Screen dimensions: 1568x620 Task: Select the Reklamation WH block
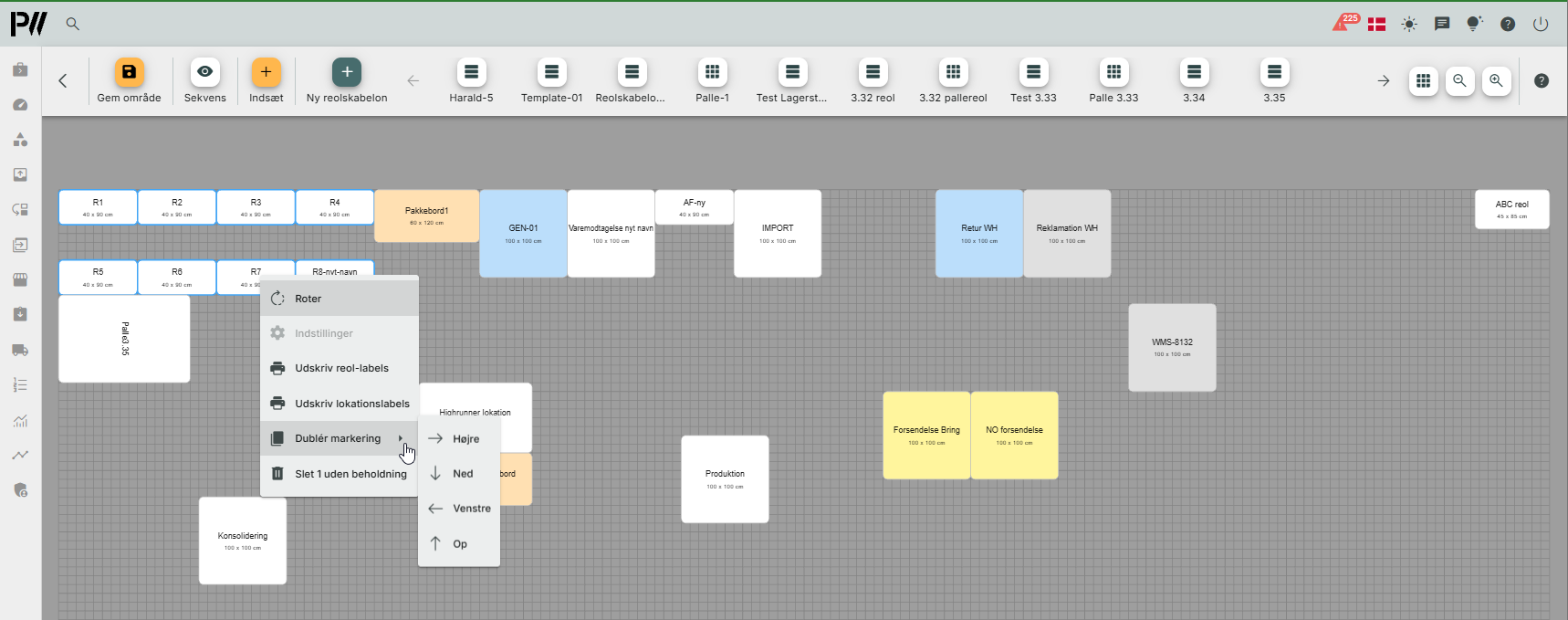(x=1067, y=234)
